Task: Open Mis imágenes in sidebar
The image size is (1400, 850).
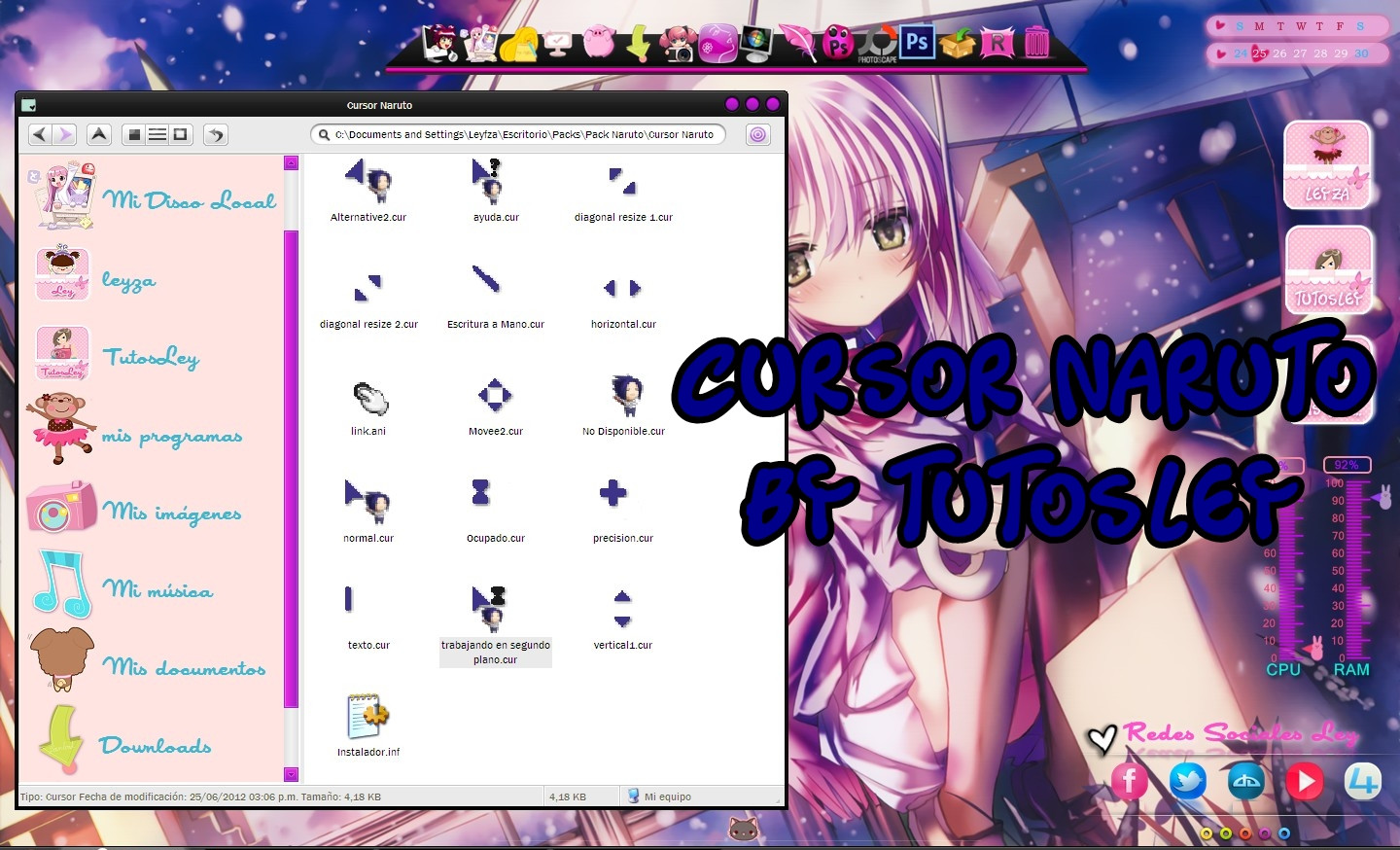Action: [x=134, y=508]
